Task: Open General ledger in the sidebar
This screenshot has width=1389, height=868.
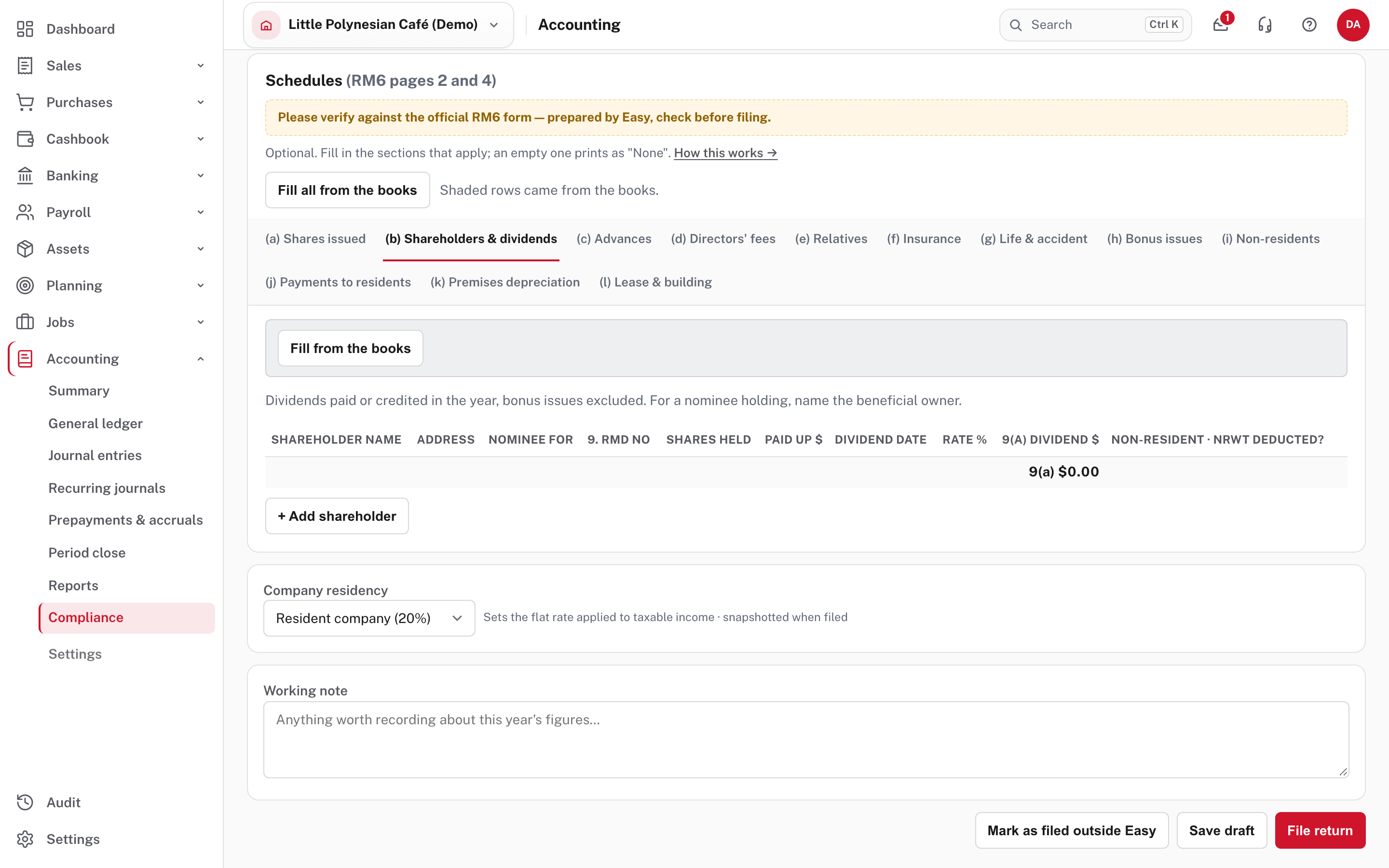Action: coord(95,424)
